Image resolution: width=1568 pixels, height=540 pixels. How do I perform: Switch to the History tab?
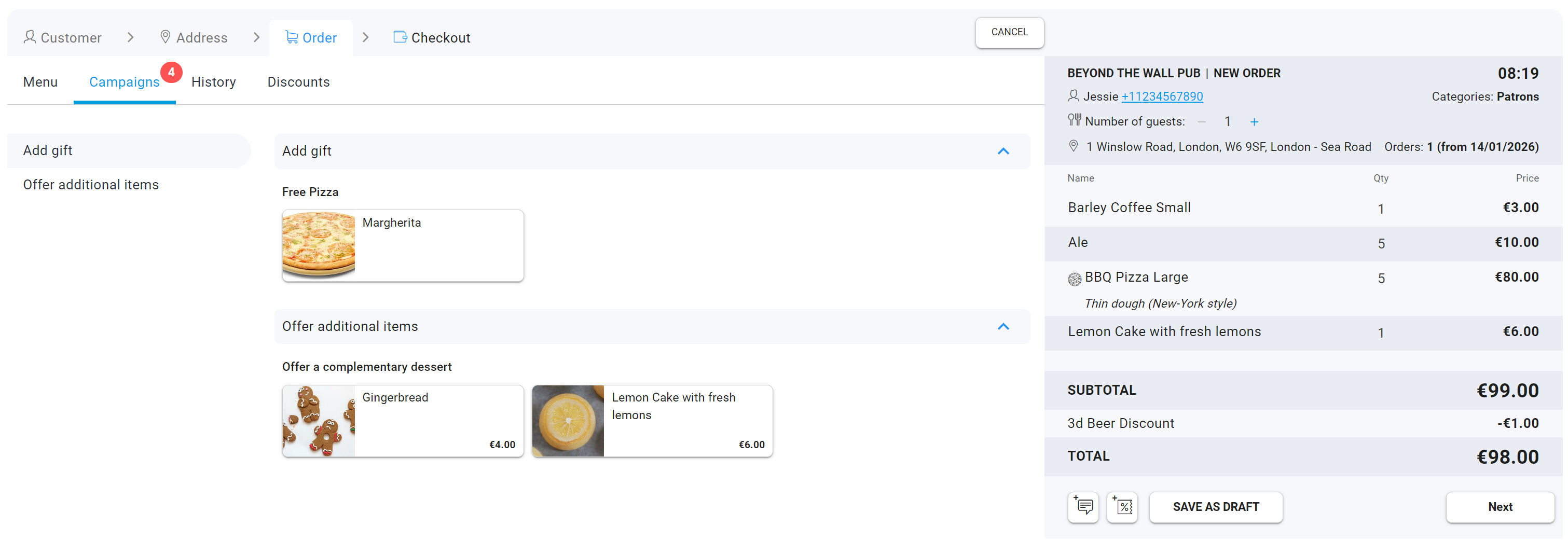(x=214, y=82)
